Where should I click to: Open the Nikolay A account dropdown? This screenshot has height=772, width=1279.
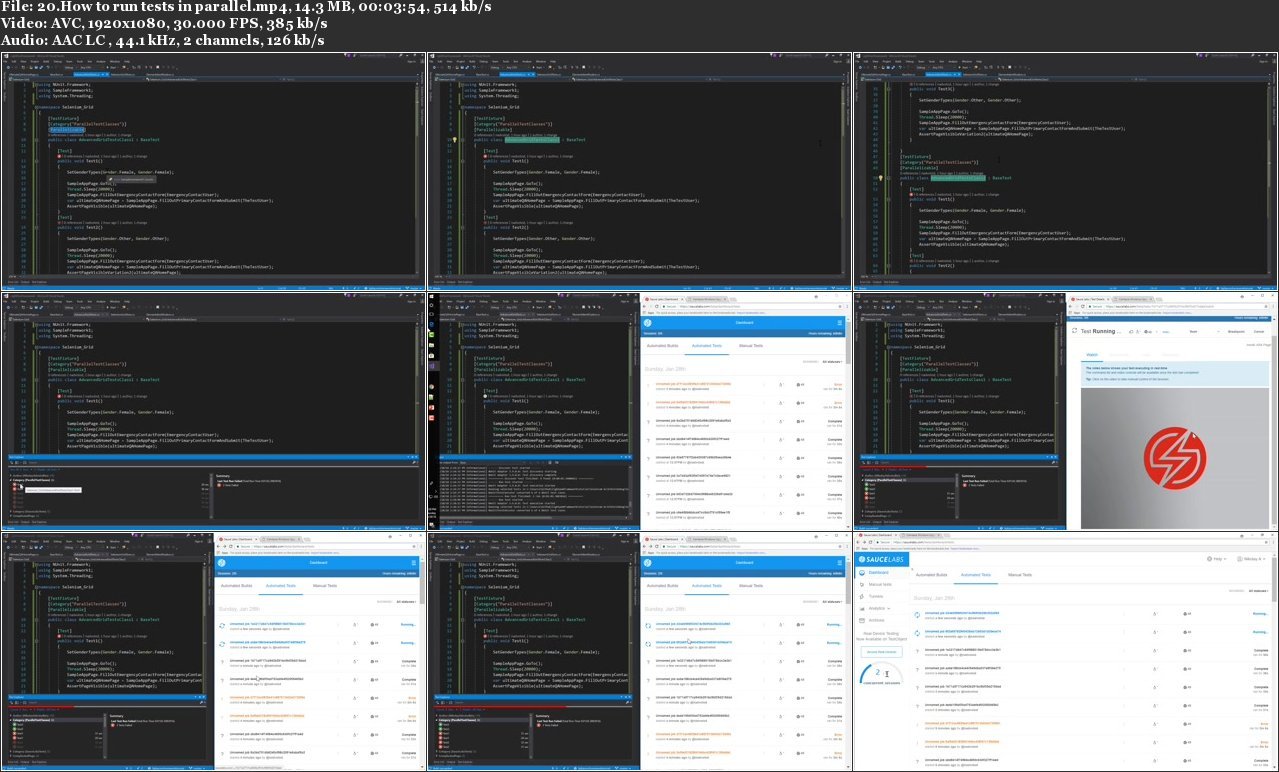[x=1254, y=558]
